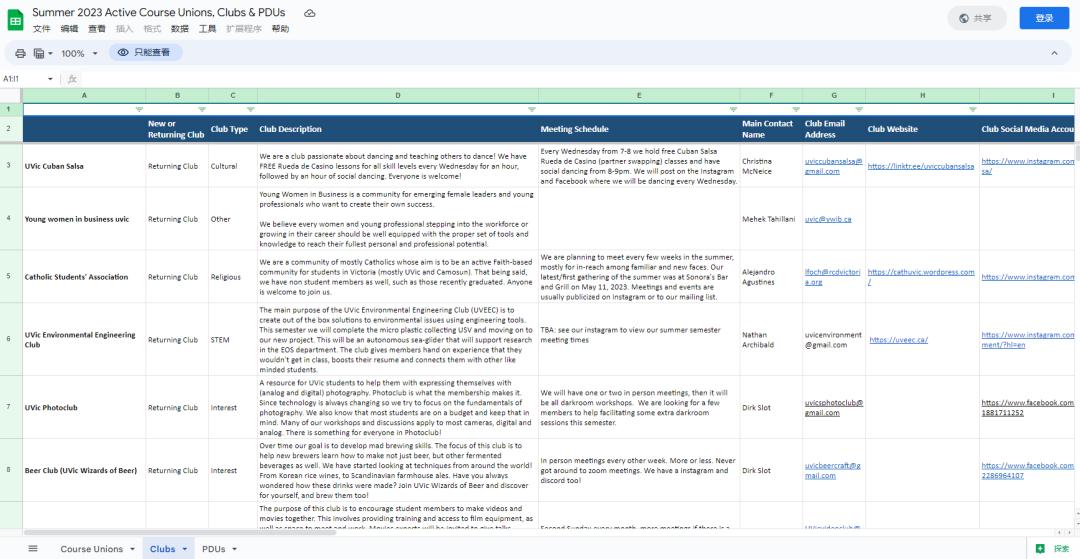
Task: Open the uvicsphotoclub@gmail.com email link
Action: point(833,408)
